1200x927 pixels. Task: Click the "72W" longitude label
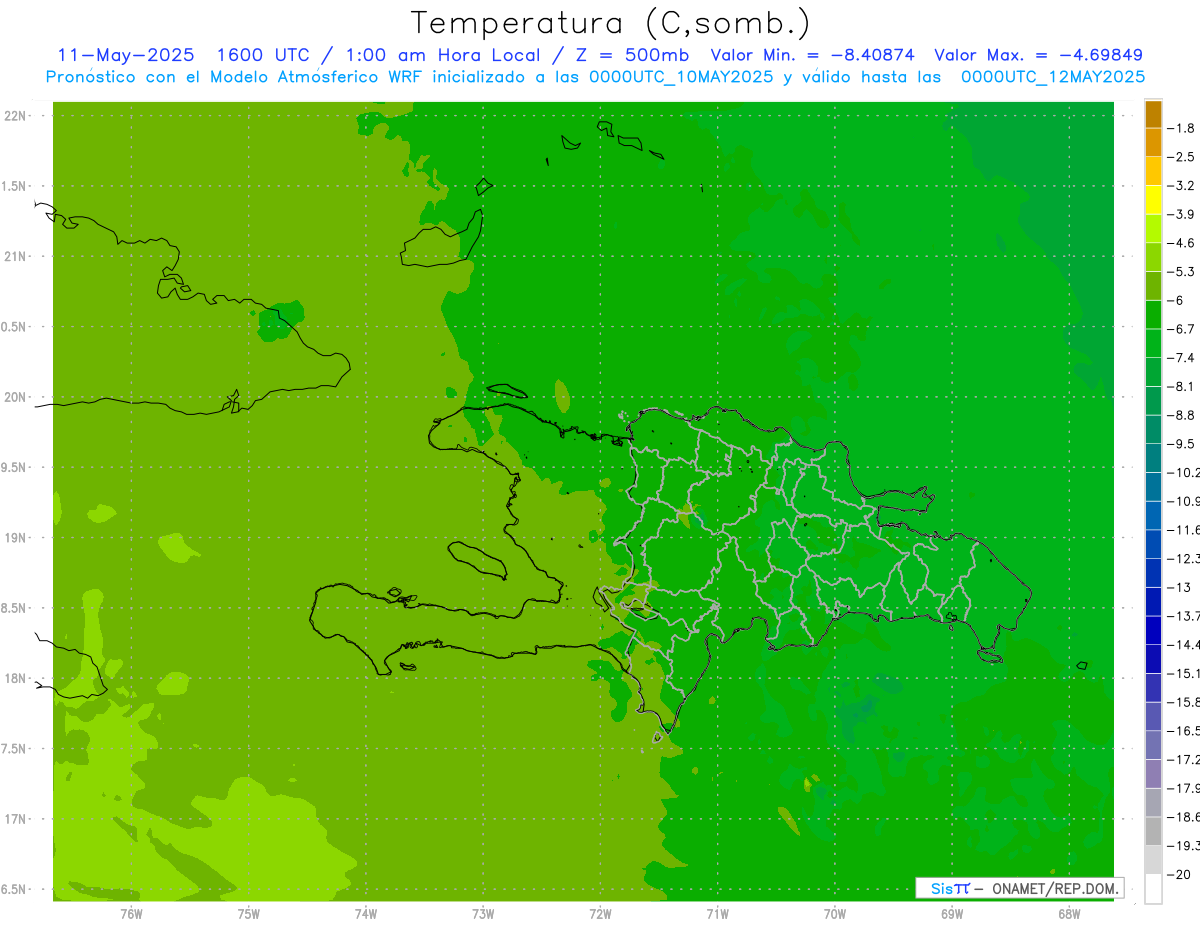(600, 914)
